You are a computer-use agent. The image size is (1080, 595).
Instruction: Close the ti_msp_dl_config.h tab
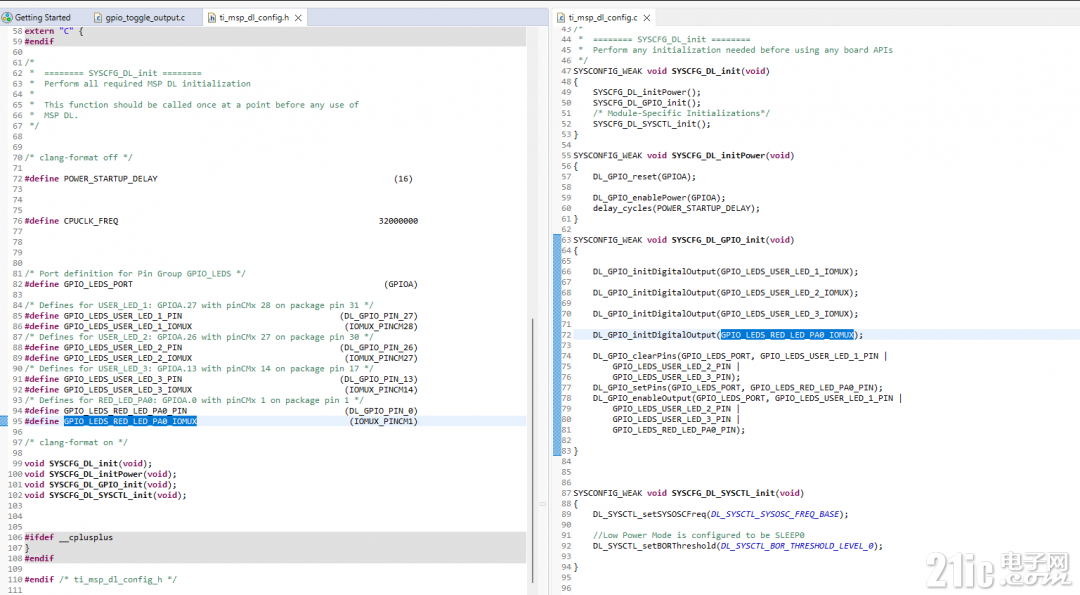pyautogui.click(x=298, y=18)
